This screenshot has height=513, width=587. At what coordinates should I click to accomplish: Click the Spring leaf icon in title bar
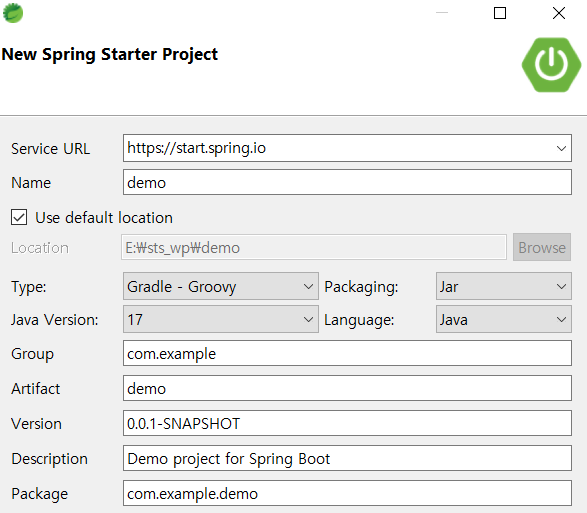click(13, 13)
